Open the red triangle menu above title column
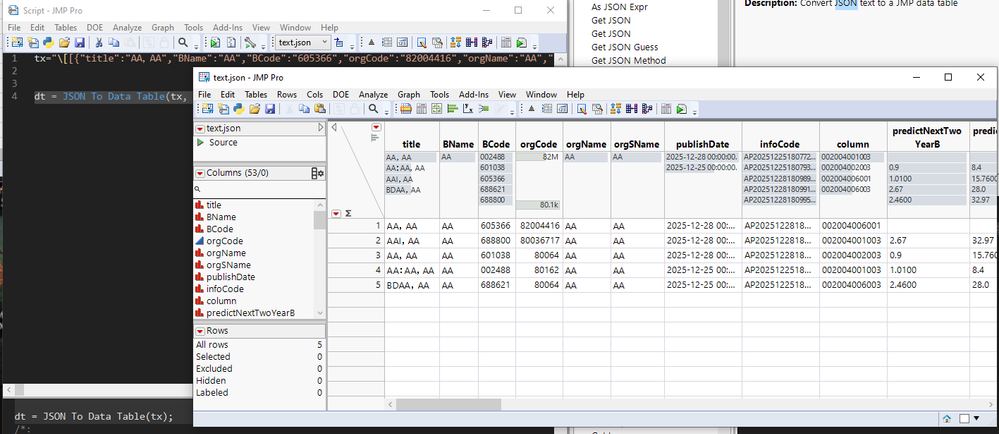This screenshot has width=999, height=434. [376, 127]
